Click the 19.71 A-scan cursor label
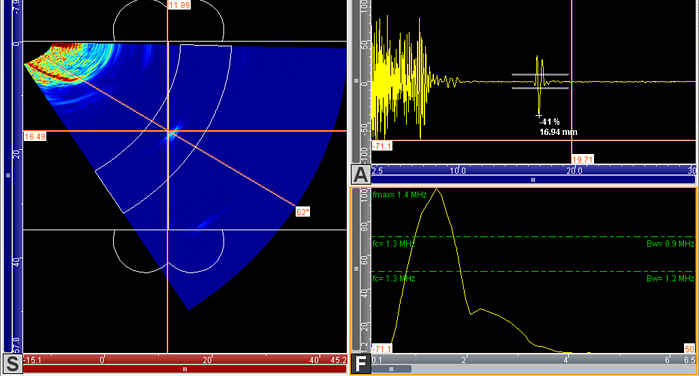The width and height of the screenshot is (699, 376). 583,159
